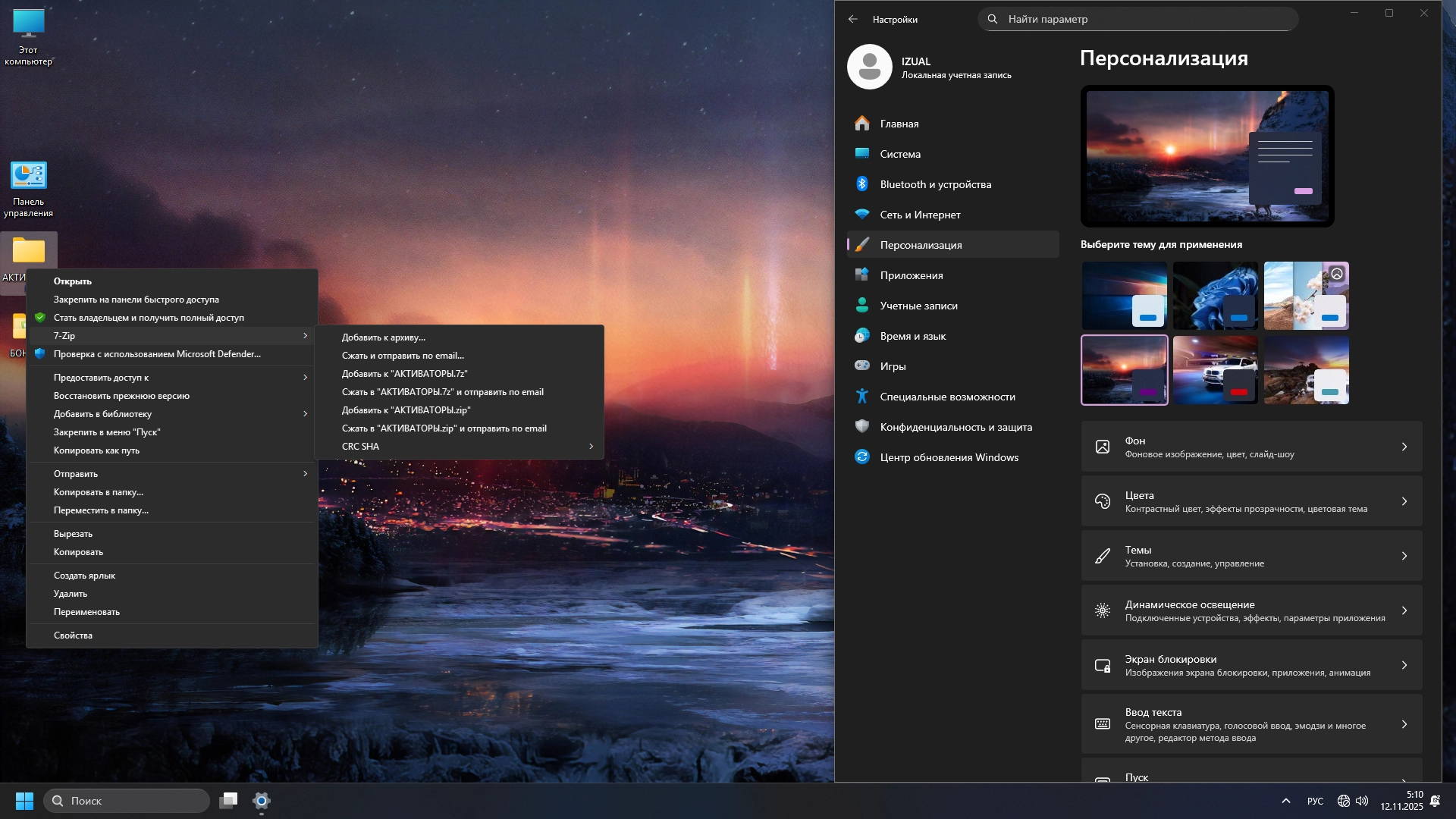
Task: Open the Bluetooth и устройства settings icon
Action: pos(862,184)
